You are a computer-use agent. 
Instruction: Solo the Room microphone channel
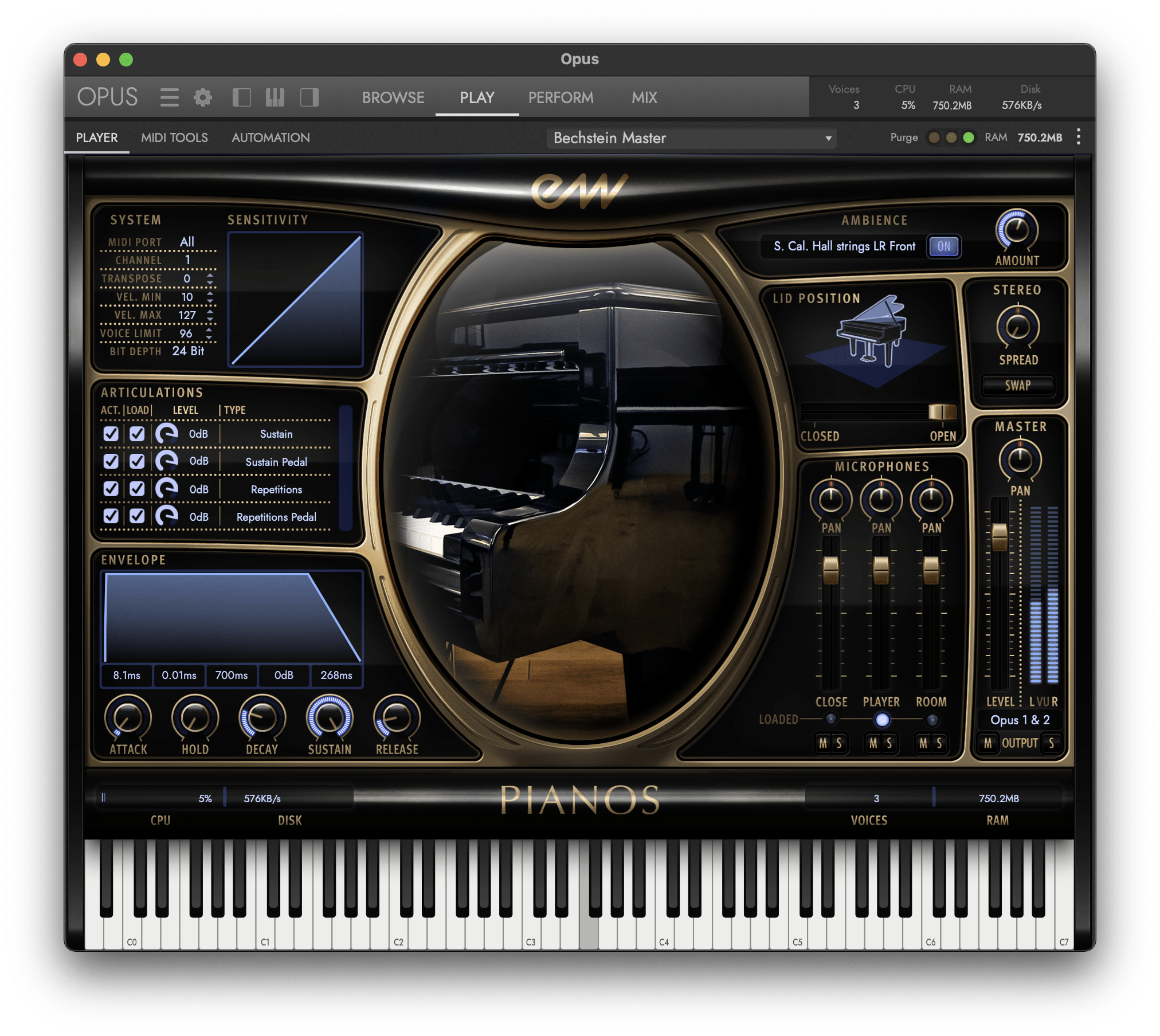[x=940, y=744]
